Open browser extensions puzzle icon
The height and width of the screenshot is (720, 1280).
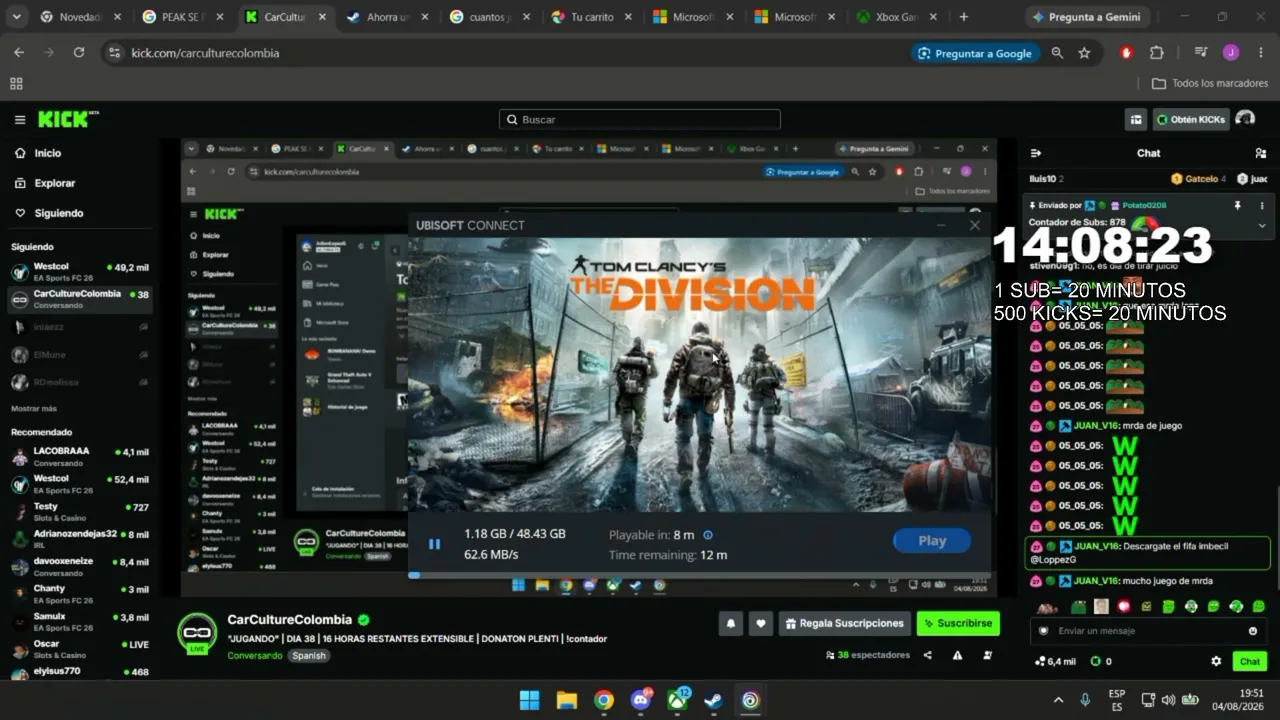(1157, 53)
